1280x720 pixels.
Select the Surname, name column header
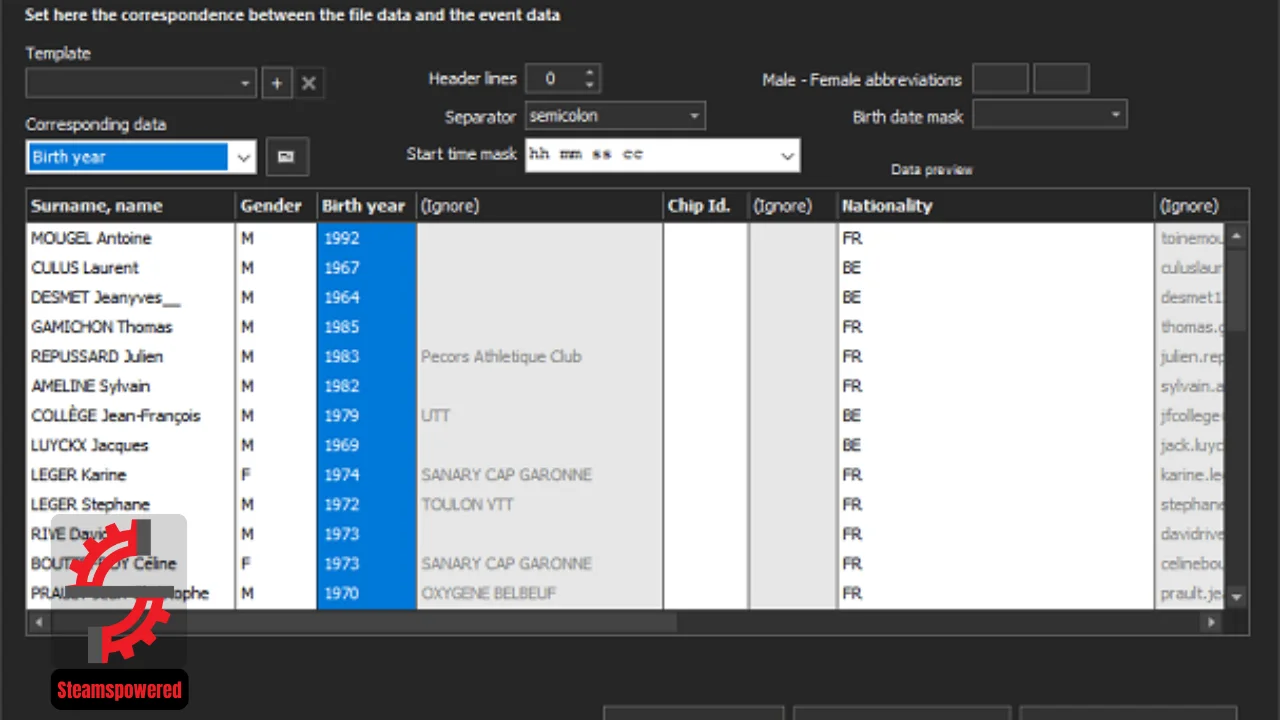click(131, 206)
